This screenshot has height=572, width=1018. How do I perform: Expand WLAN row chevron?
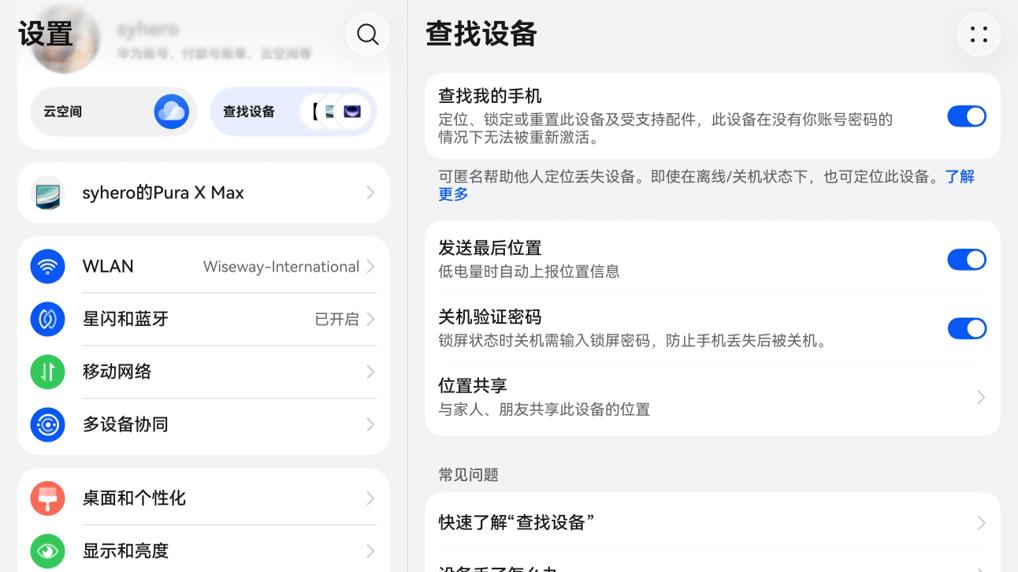point(370,266)
